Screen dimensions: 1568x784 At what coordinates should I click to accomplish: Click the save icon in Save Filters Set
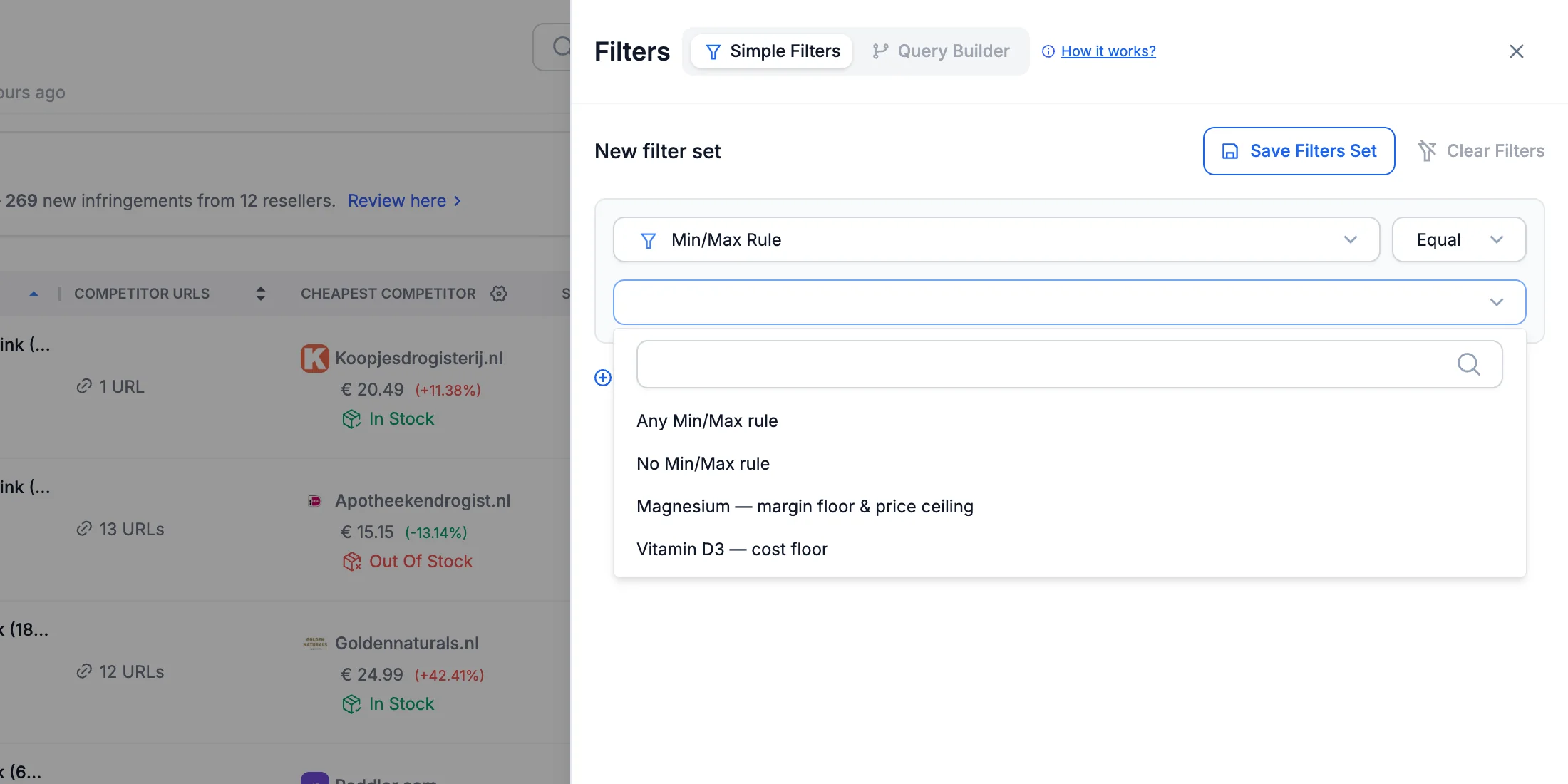pyautogui.click(x=1230, y=151)
